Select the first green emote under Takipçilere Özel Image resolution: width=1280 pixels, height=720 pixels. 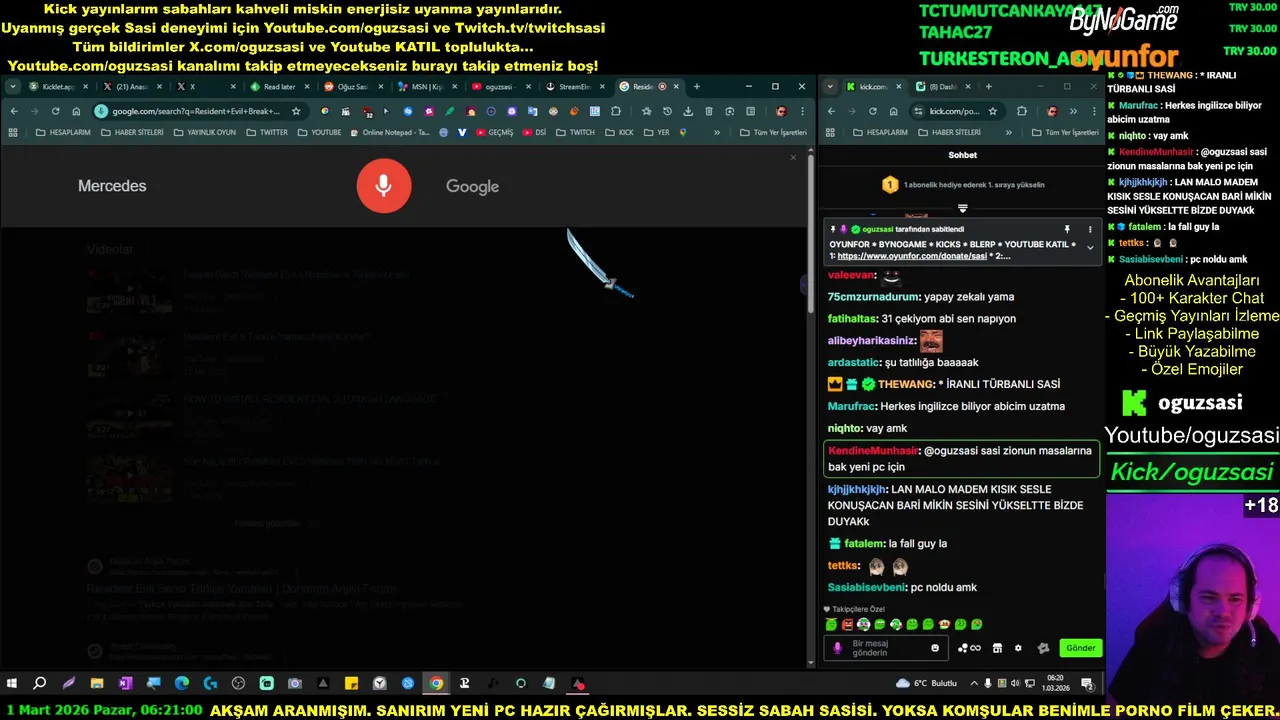click(831, 625)
